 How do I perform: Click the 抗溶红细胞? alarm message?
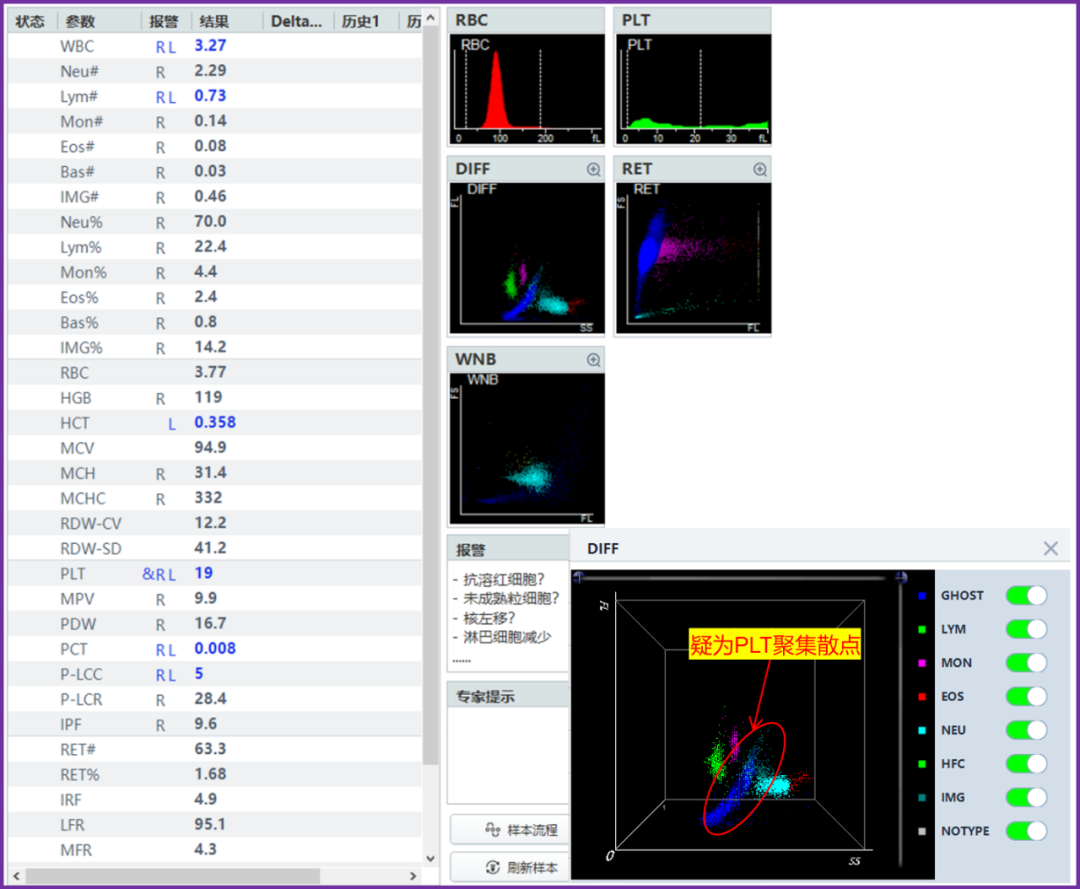tap(503, 579)
